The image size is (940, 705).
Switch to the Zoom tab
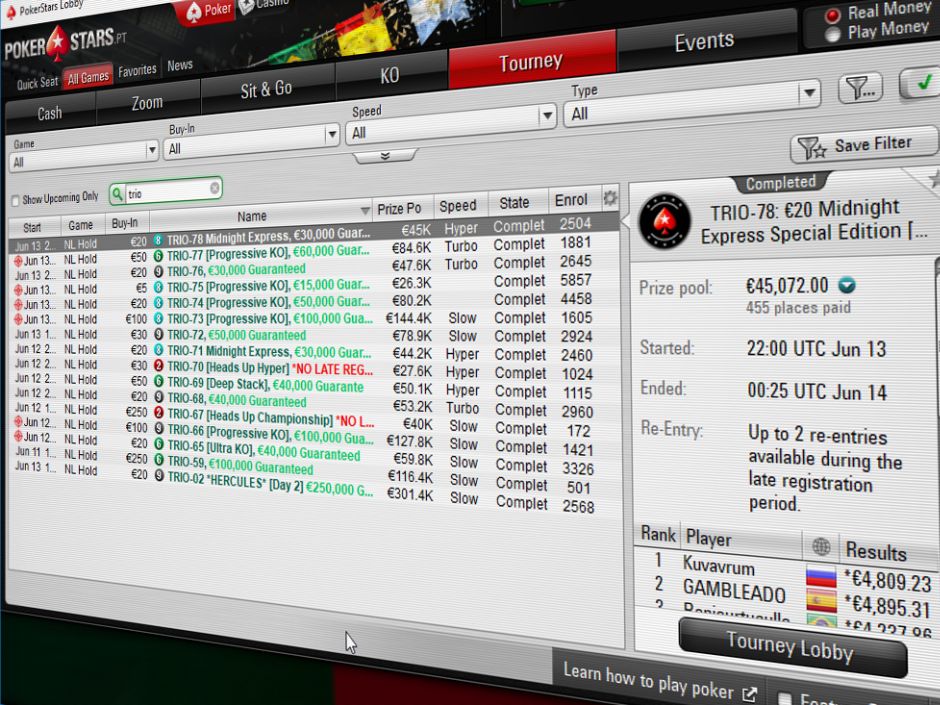(147, 103)
